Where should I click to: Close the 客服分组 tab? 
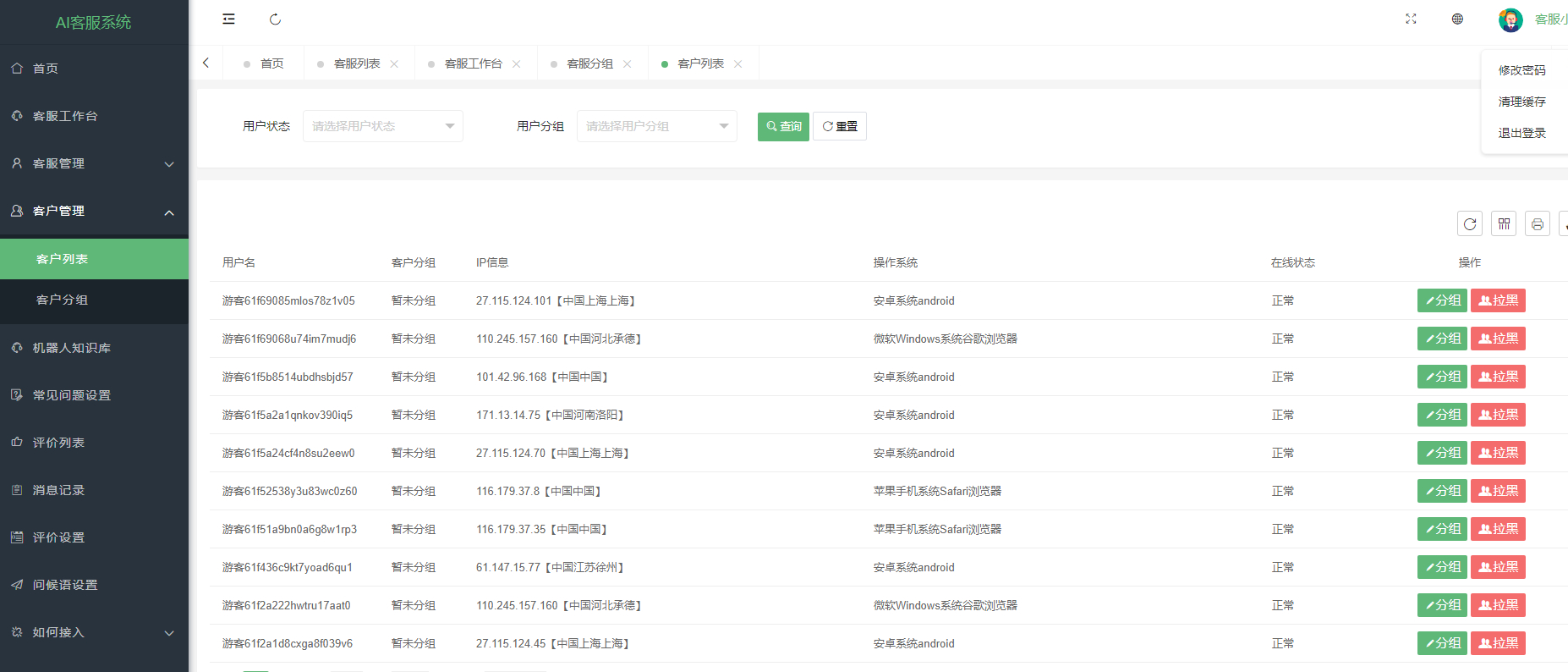(627, 64)
